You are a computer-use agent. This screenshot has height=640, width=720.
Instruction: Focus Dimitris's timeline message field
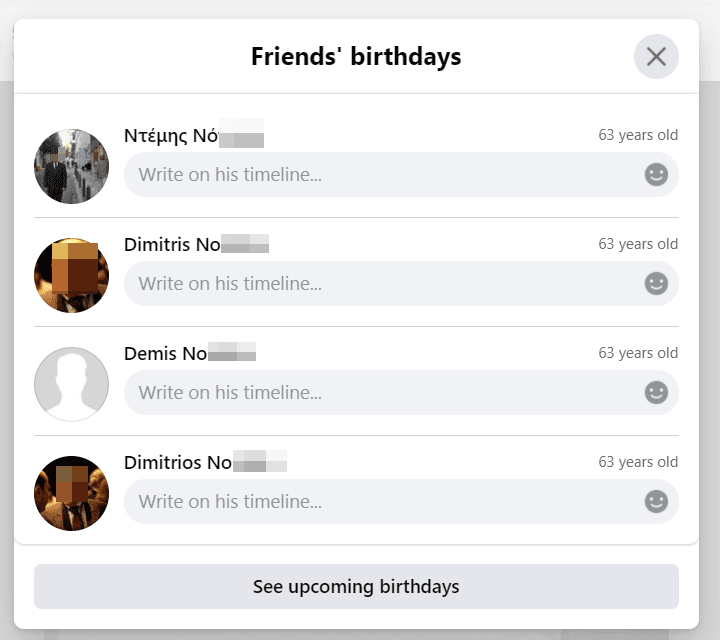click(401, 283)
